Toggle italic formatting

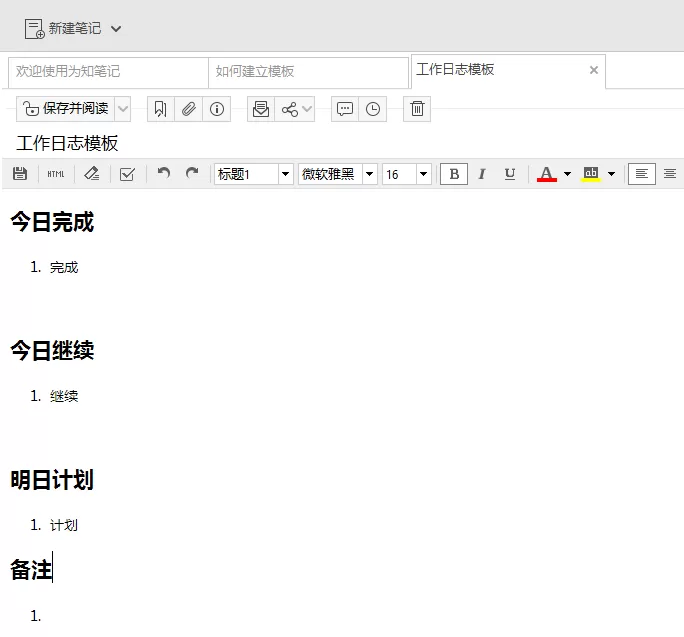pos(482,174)
